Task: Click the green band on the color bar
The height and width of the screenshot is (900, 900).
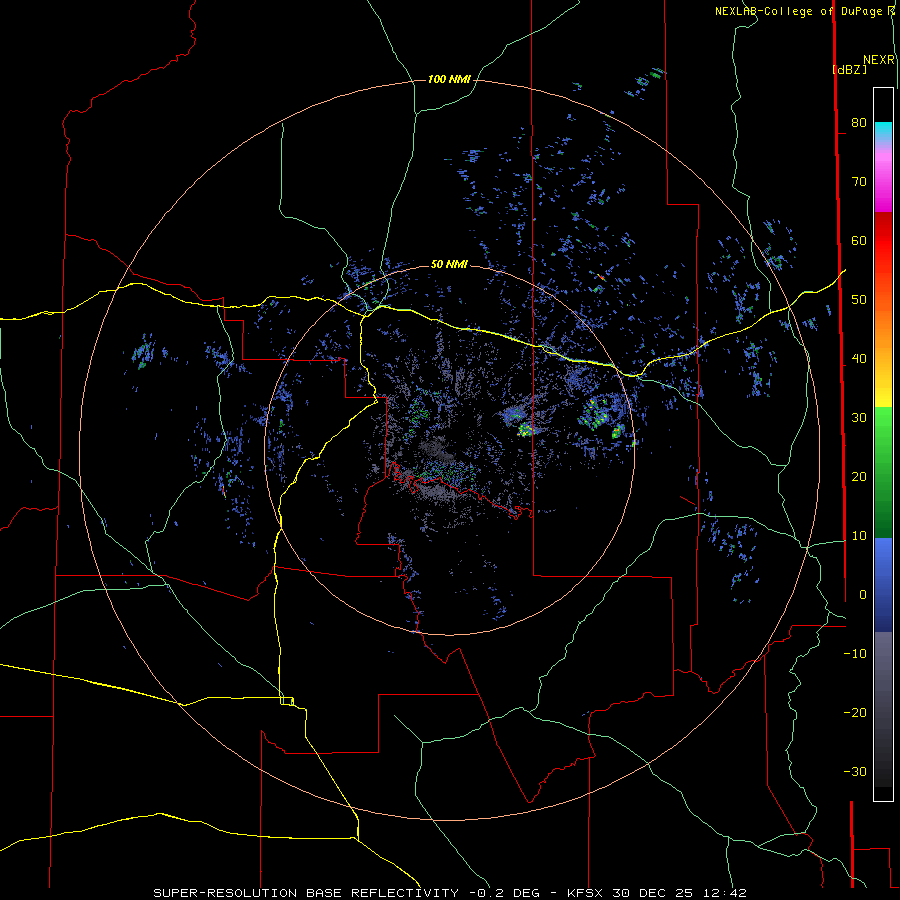Action: [883, 472]
